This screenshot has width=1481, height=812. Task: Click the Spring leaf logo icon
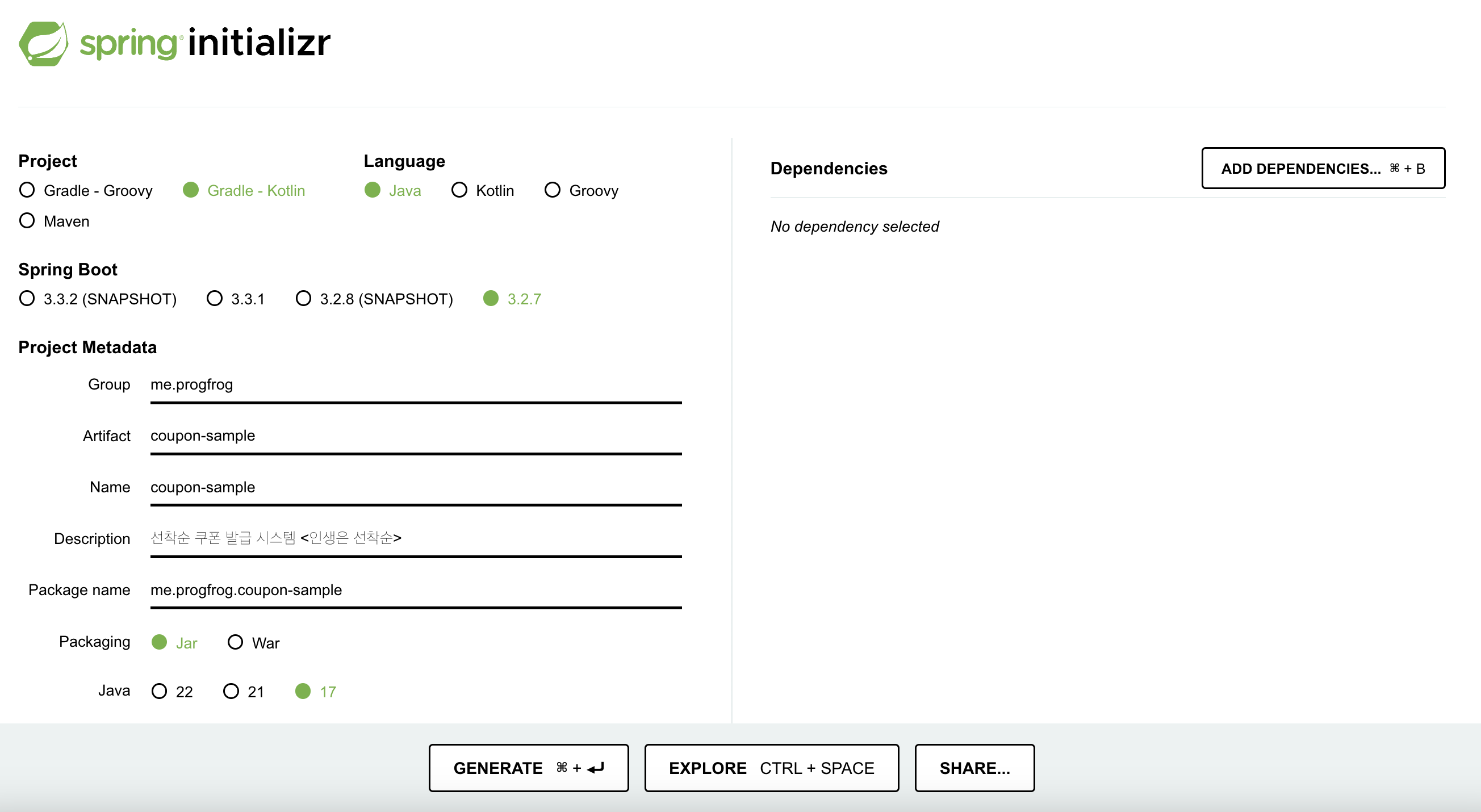(43, 43)
